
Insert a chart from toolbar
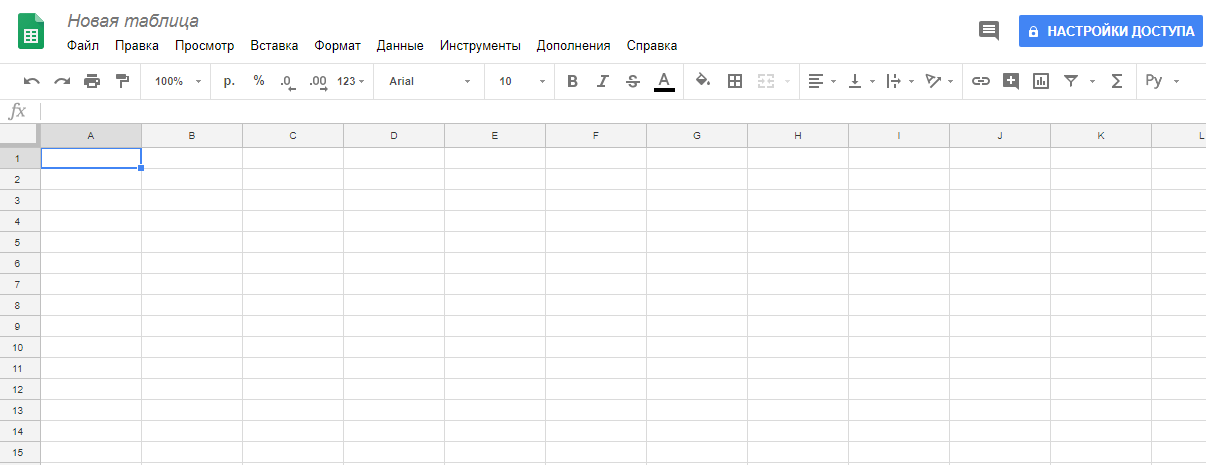(x=1041, y=81)
